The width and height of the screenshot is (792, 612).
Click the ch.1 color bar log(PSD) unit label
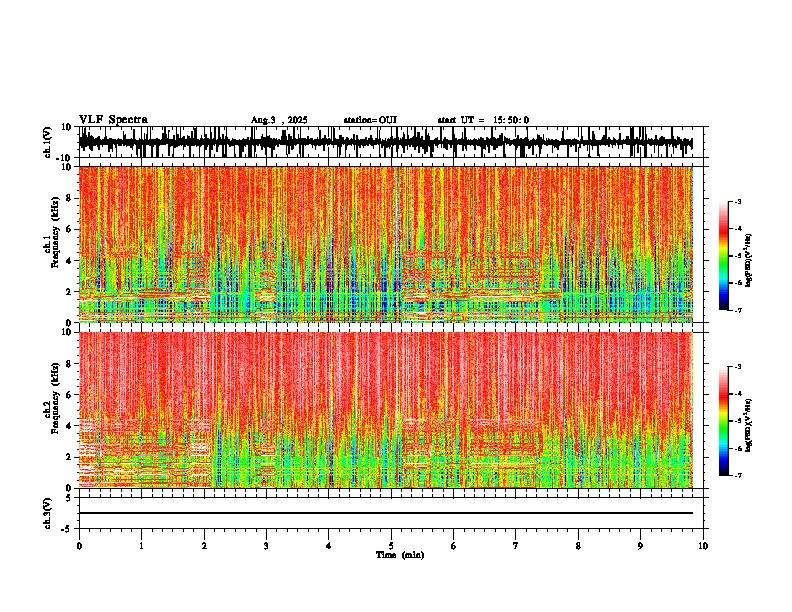point(749,260)
